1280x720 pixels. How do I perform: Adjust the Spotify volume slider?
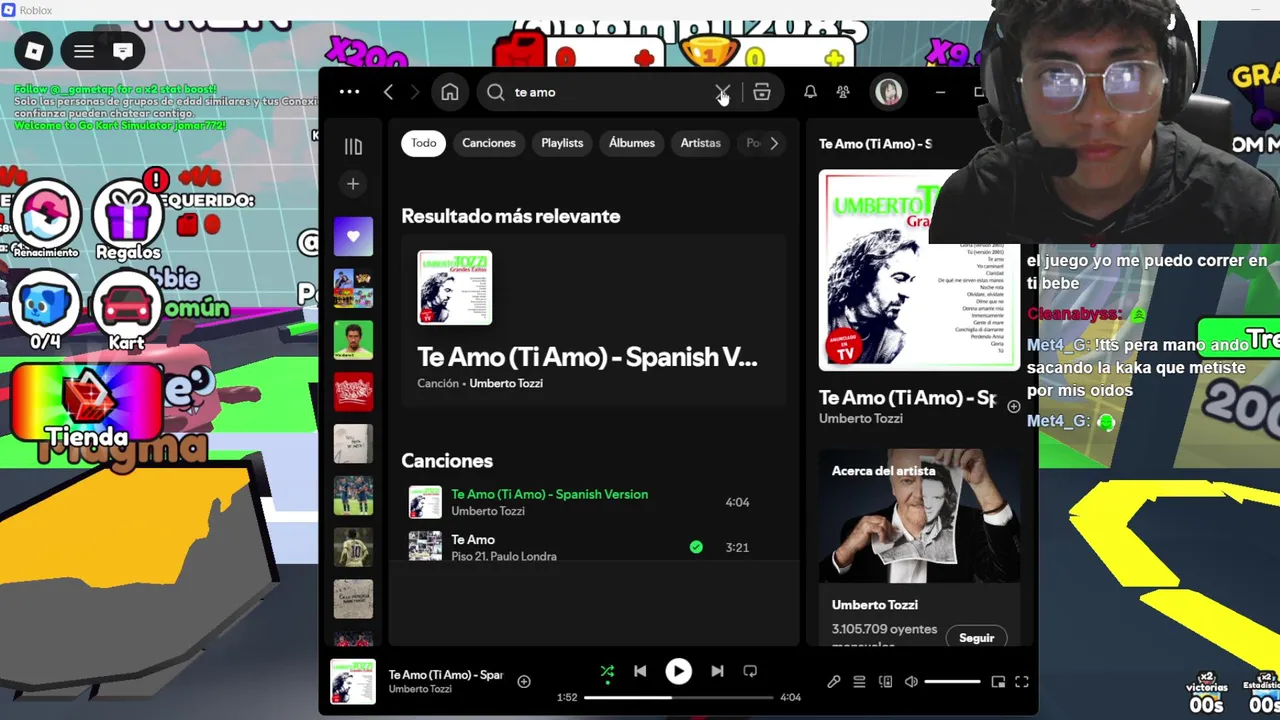[x=952, y=682]
